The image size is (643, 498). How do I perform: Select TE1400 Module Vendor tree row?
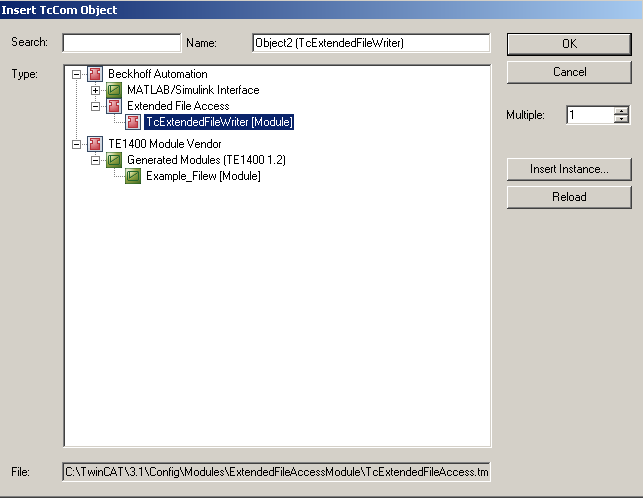pos(164,144)
